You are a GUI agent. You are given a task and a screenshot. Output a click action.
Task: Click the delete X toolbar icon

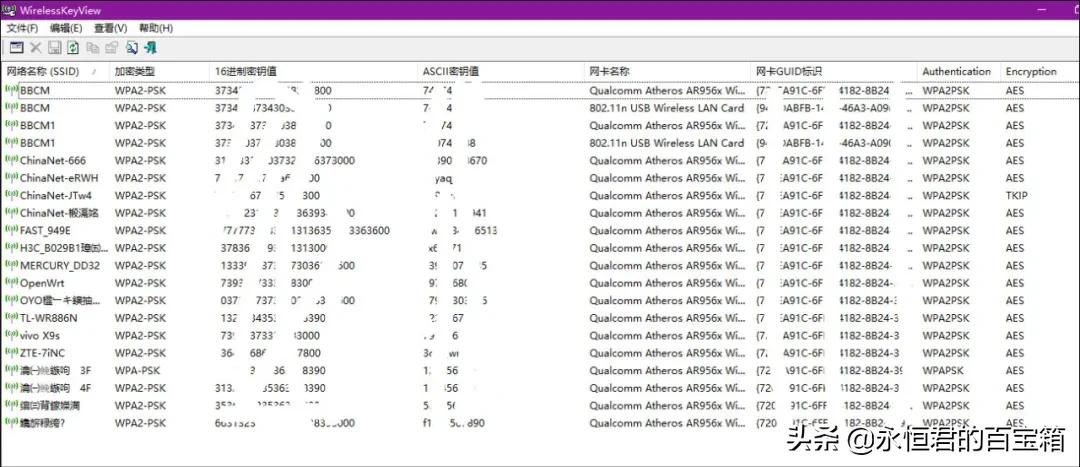(x=36, y=48)
